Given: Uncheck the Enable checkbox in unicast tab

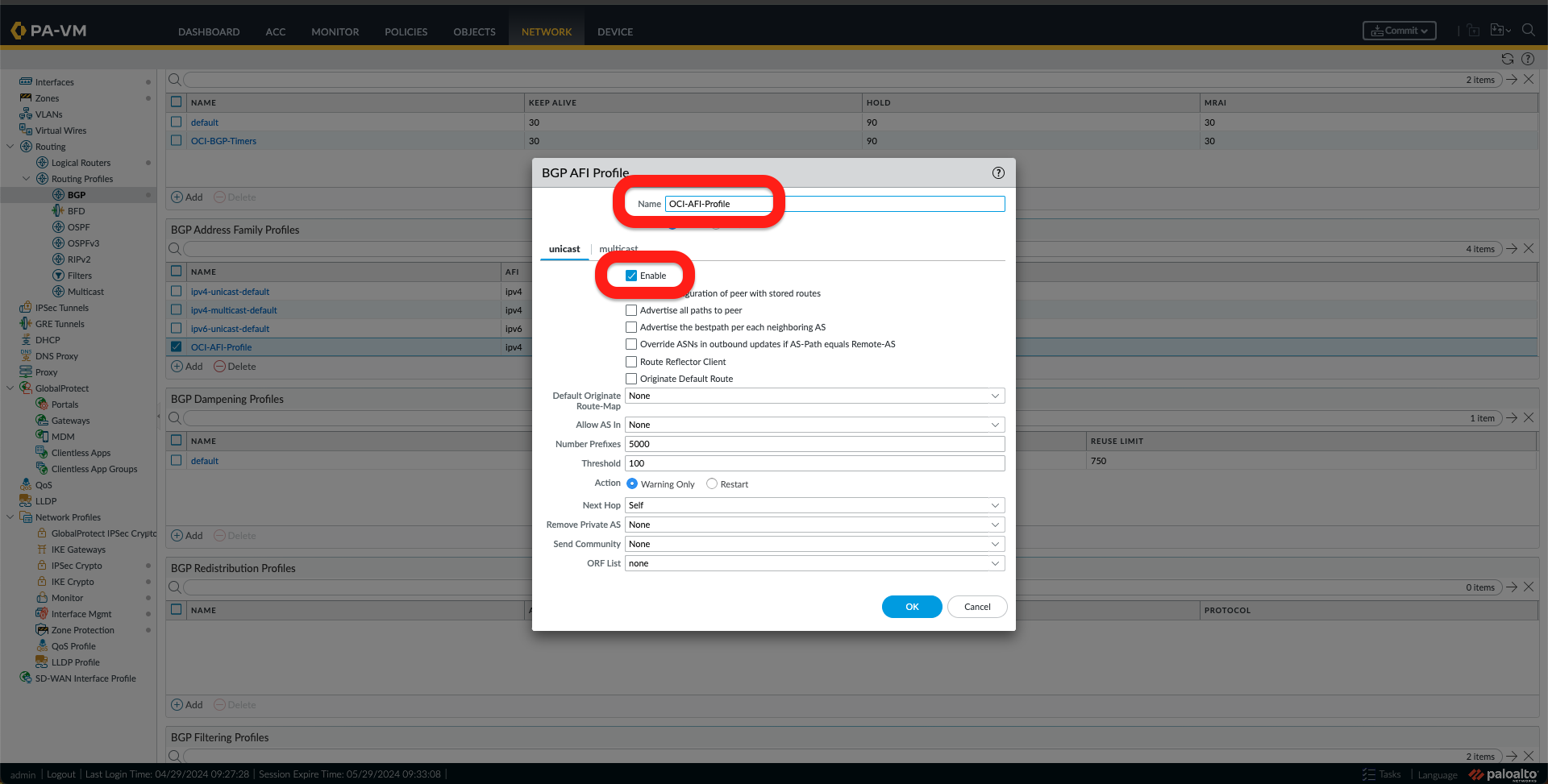Looking at the screenshot, I should coord(631,276).
